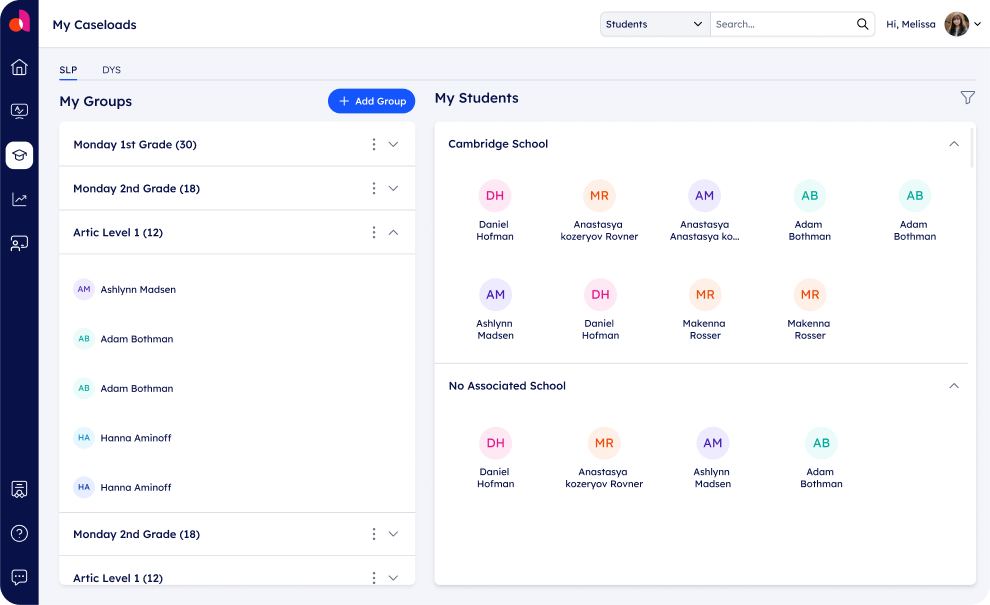Click the Add Group button

coord(371,101)
